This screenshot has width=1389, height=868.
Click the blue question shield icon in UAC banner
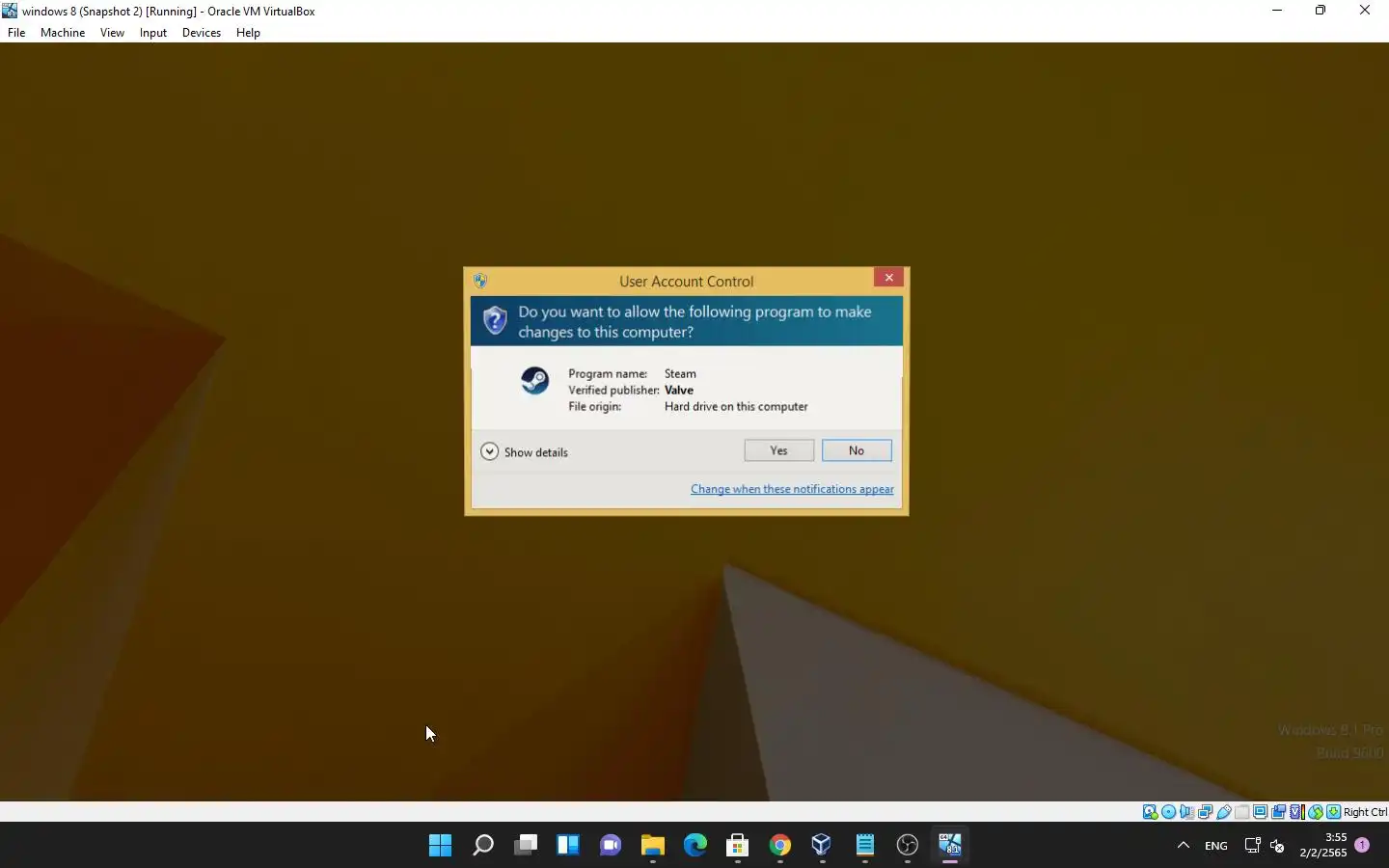coord(495,320)
